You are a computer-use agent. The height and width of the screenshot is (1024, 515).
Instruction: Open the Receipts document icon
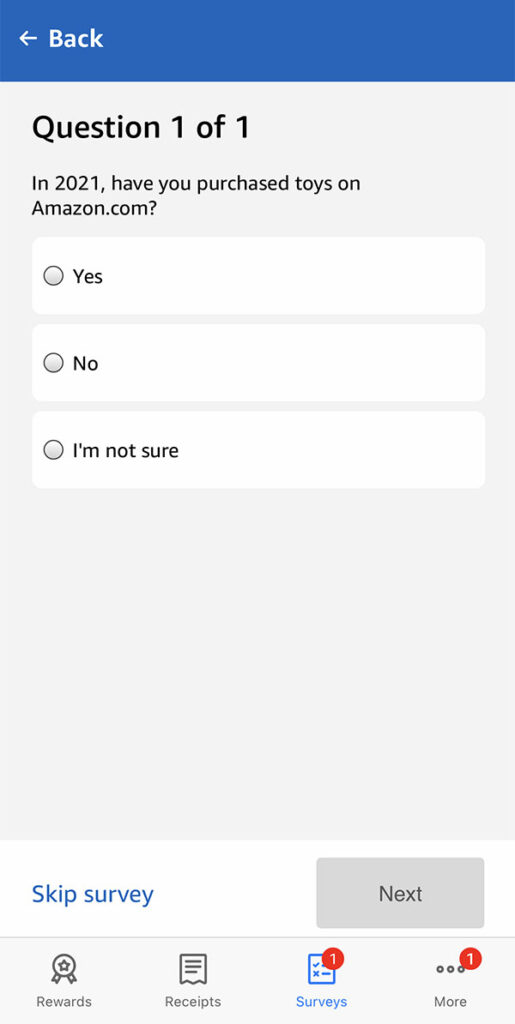tap(193, 968)
